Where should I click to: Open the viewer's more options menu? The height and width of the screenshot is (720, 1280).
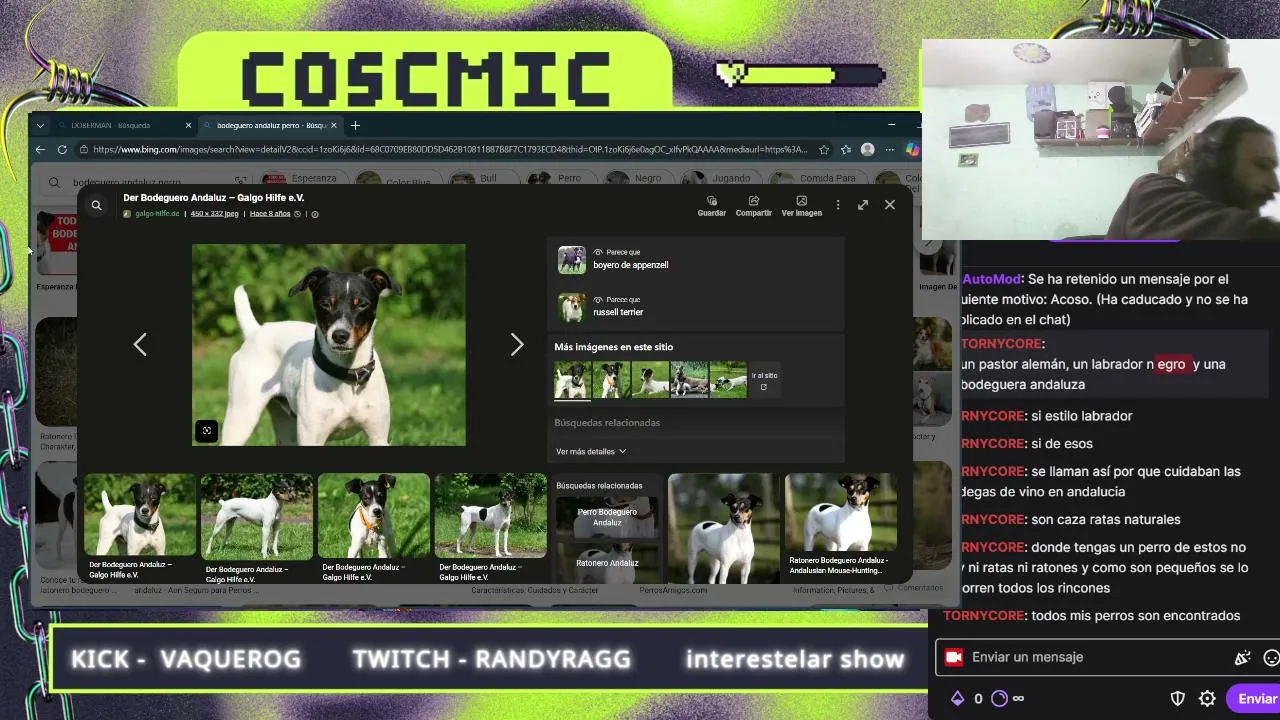[x=838, y=205]
